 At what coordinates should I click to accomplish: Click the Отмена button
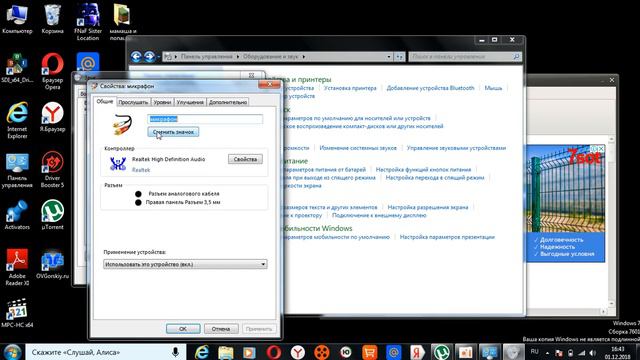click(221, 329)
